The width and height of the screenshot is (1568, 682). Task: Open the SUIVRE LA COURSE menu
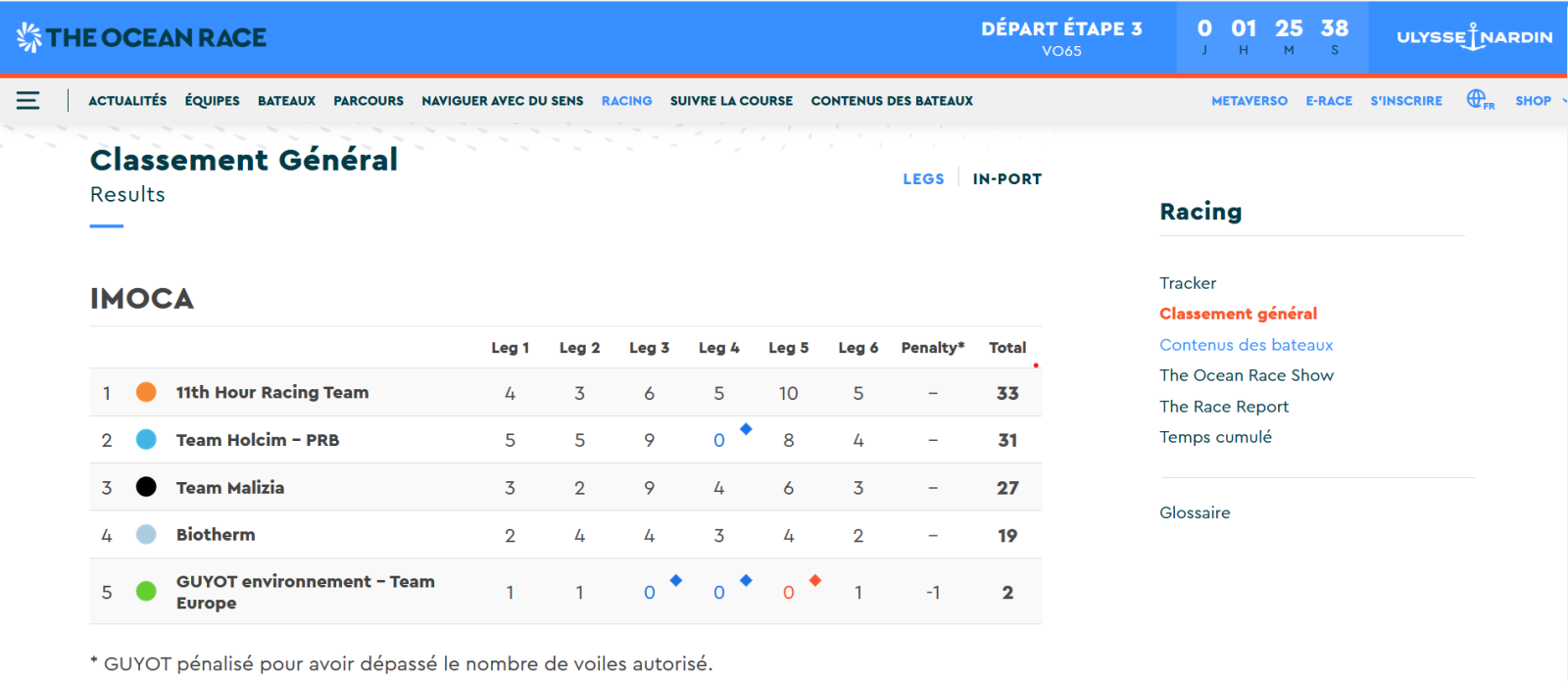pos(731,101)
